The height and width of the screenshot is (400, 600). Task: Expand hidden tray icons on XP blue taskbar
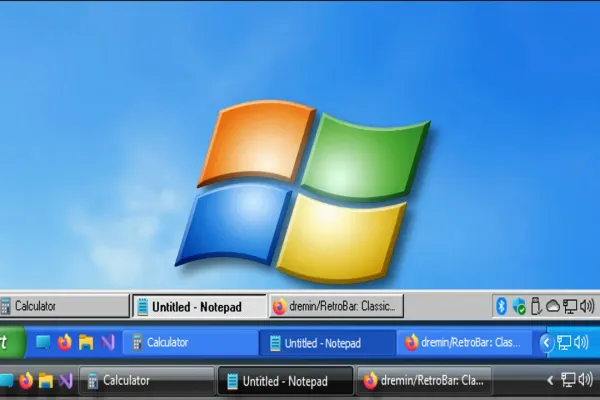point(546,343)
